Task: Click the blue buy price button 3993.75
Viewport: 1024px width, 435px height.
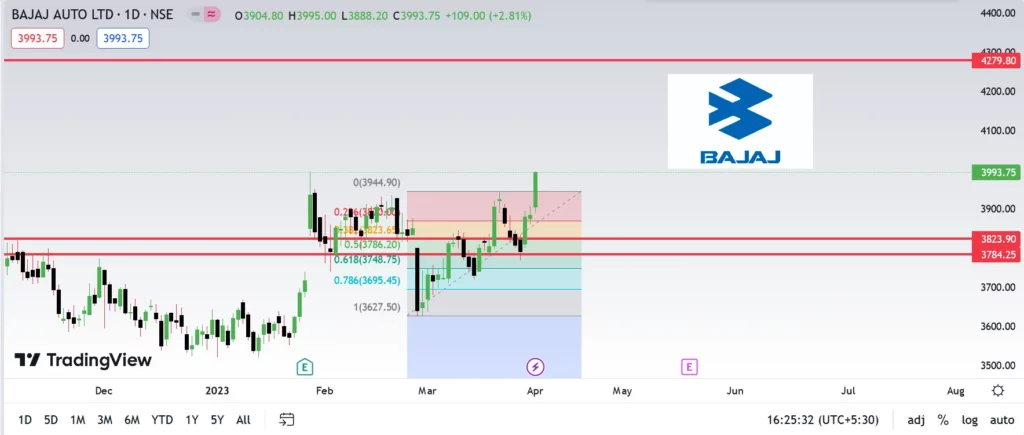Action: 123,39
